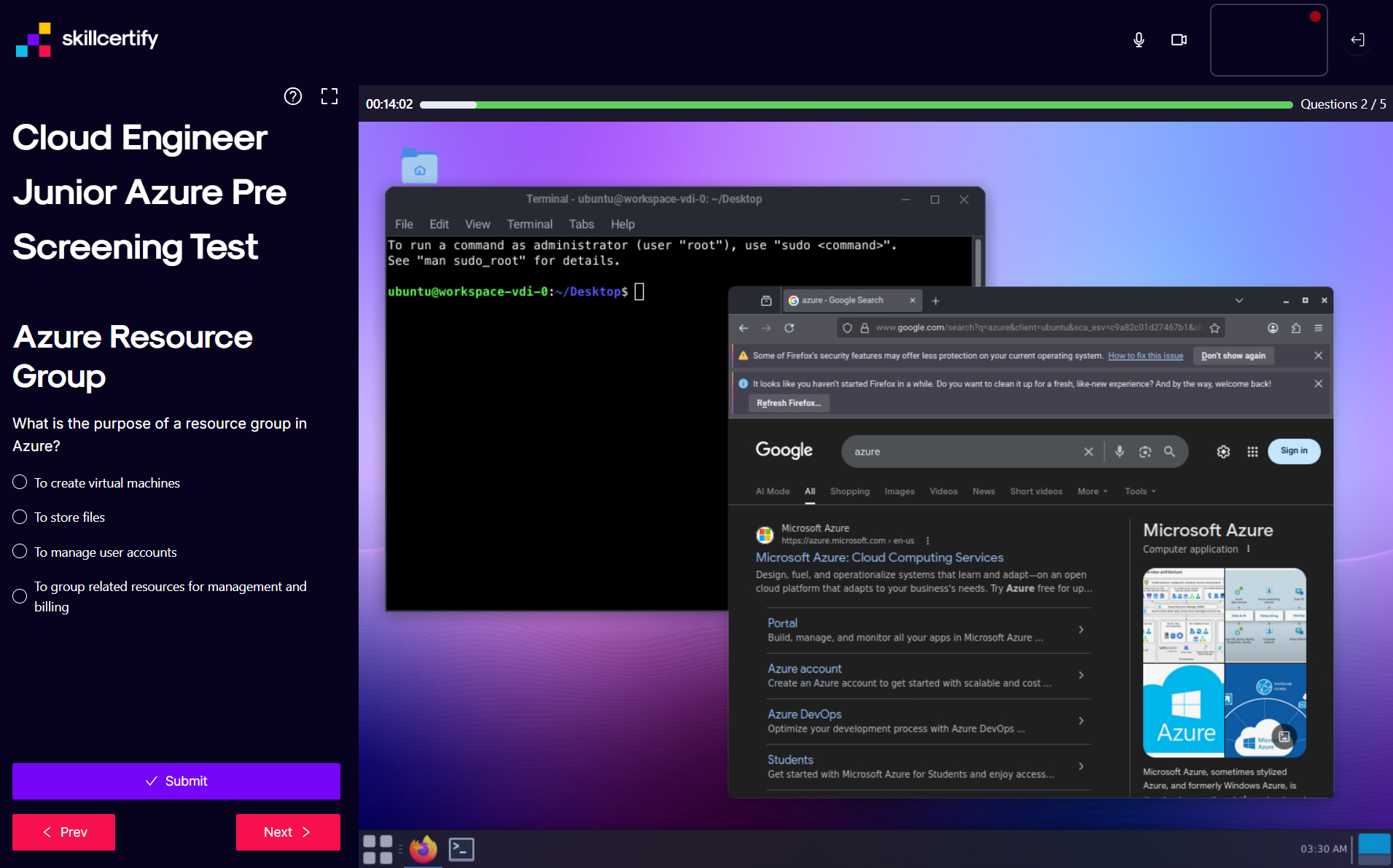This screenshot has width=1393, height=868.
Task: Open Google search settings gear
Action: pyautogui.click(x=1223, y=452)
